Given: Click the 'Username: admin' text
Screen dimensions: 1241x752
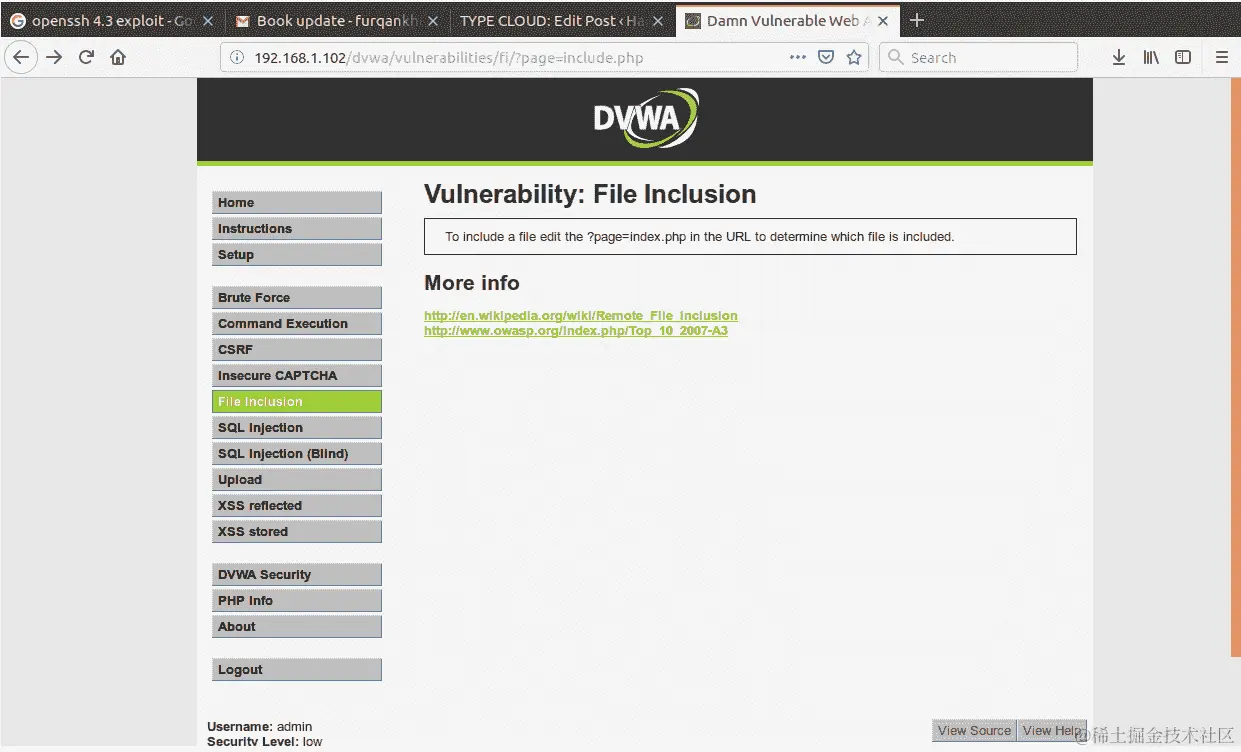Looking at the screenshot, I should point(260,727).
